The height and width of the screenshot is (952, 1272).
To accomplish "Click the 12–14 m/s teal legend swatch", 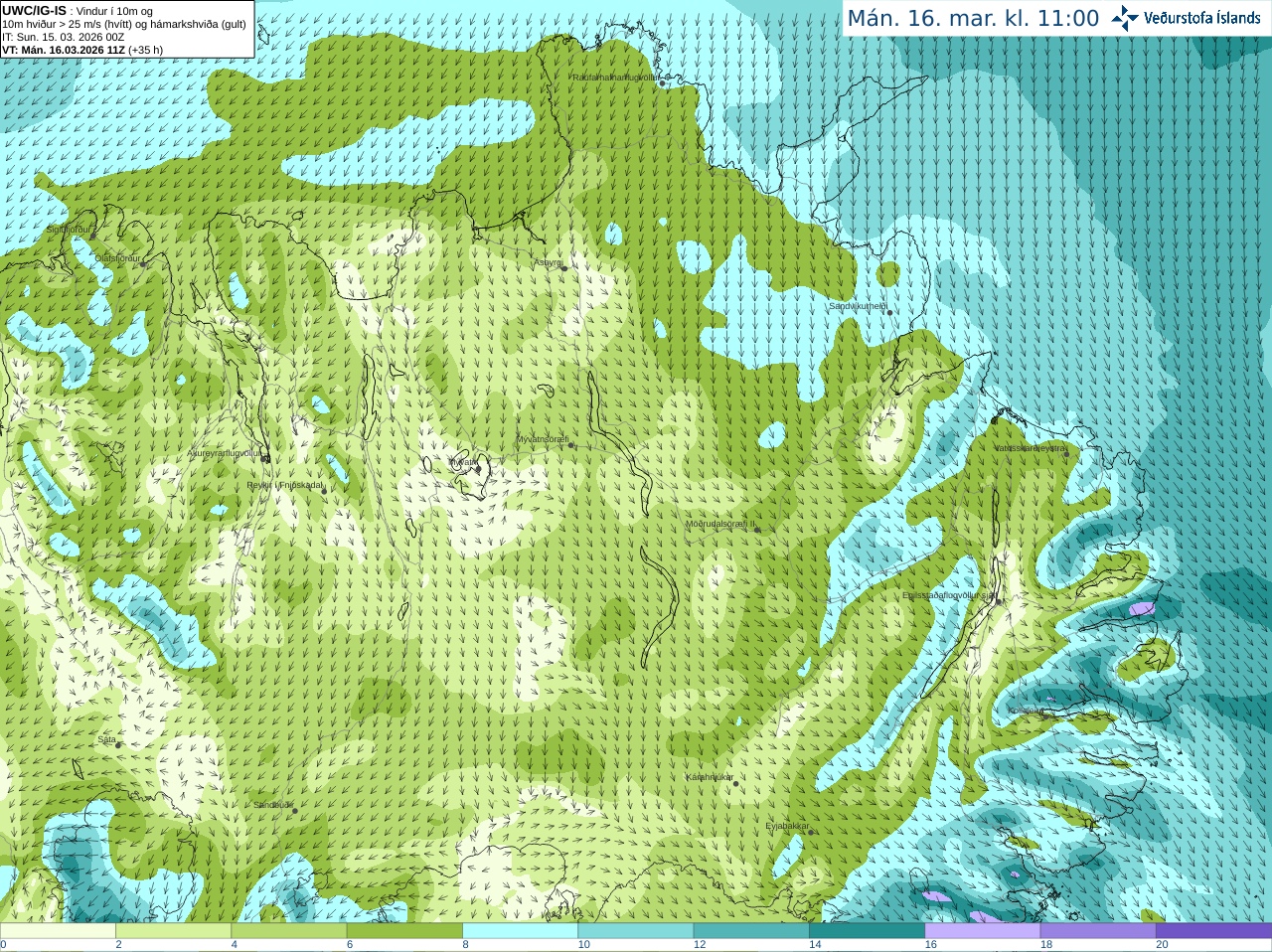I will point(751,931).
